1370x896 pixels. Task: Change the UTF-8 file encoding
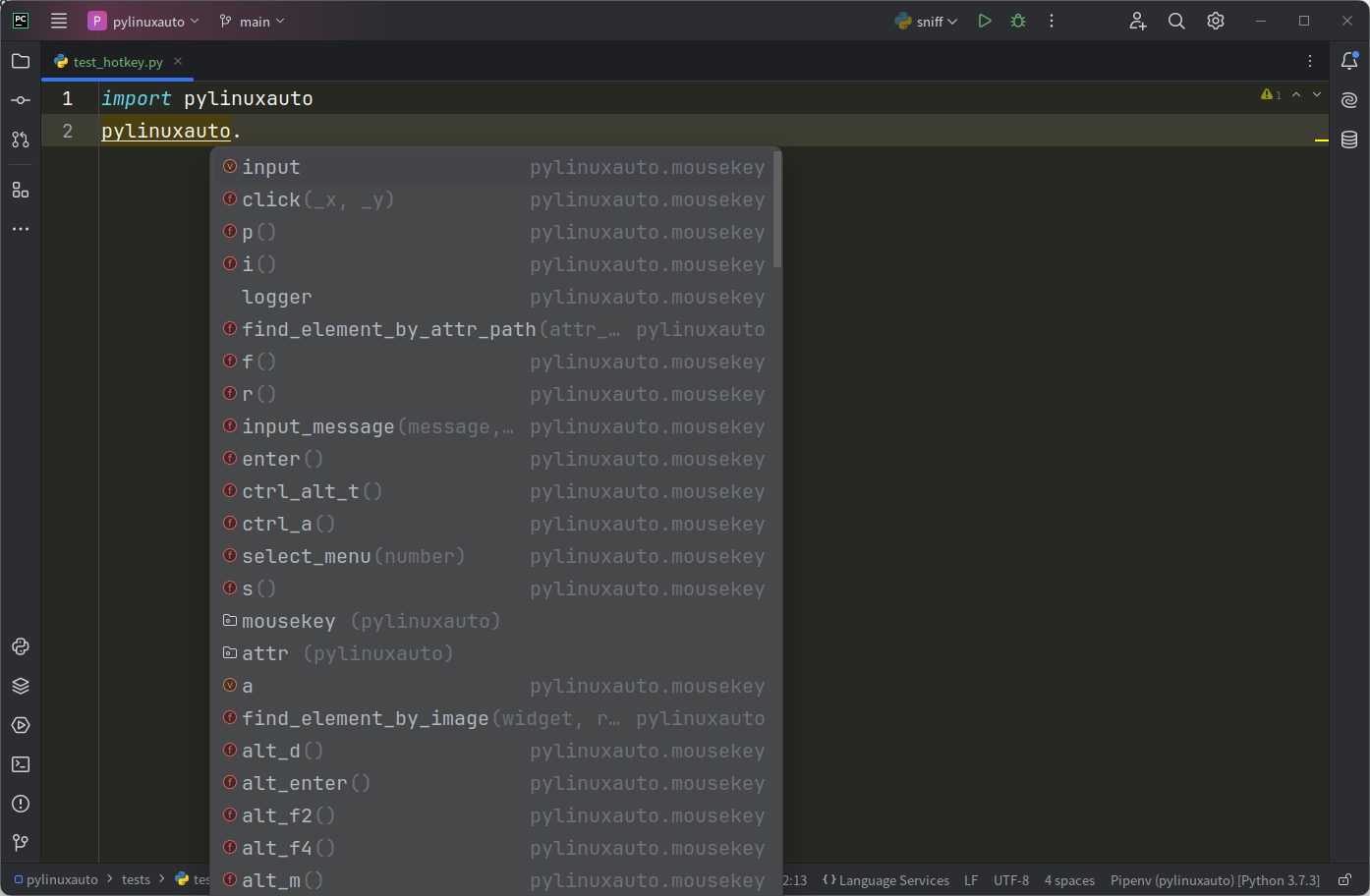coord(1011,880)
